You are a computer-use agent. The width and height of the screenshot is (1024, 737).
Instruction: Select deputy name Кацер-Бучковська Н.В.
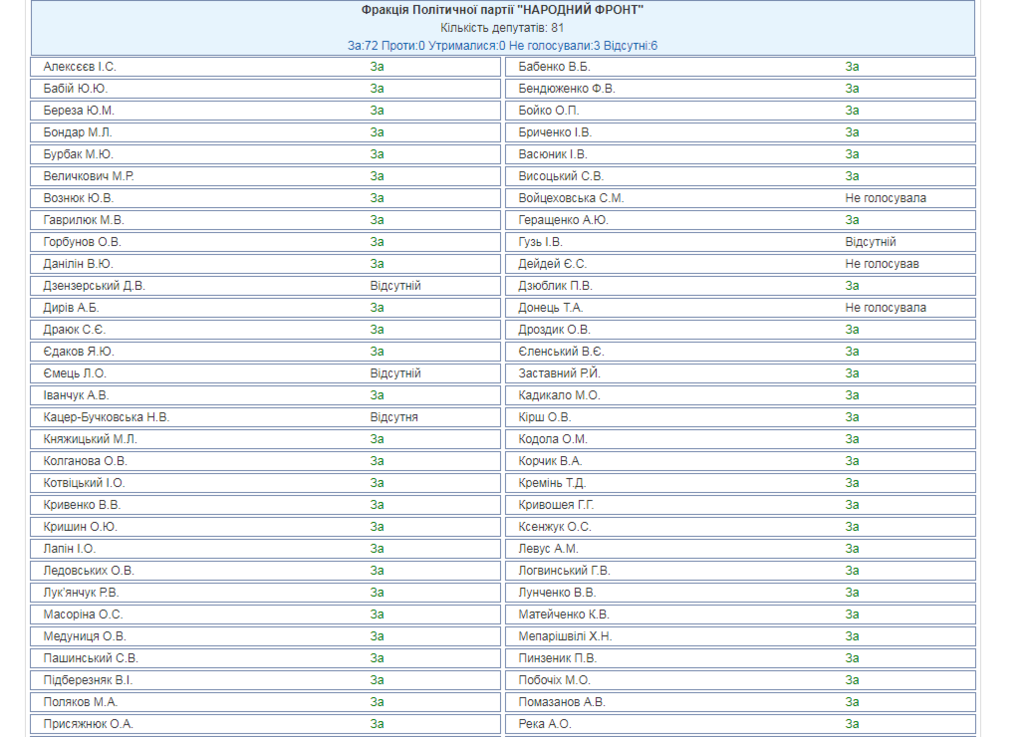click(106, 417)
